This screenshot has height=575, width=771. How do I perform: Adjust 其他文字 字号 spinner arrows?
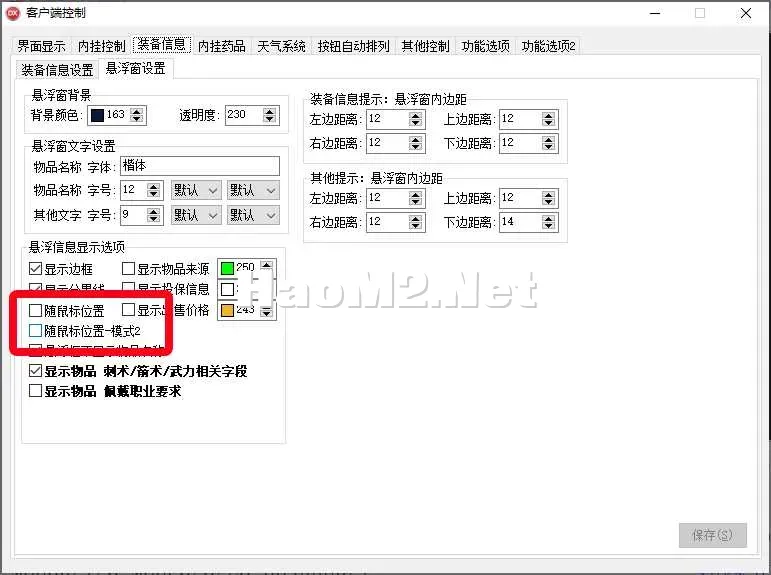[153, 215]
